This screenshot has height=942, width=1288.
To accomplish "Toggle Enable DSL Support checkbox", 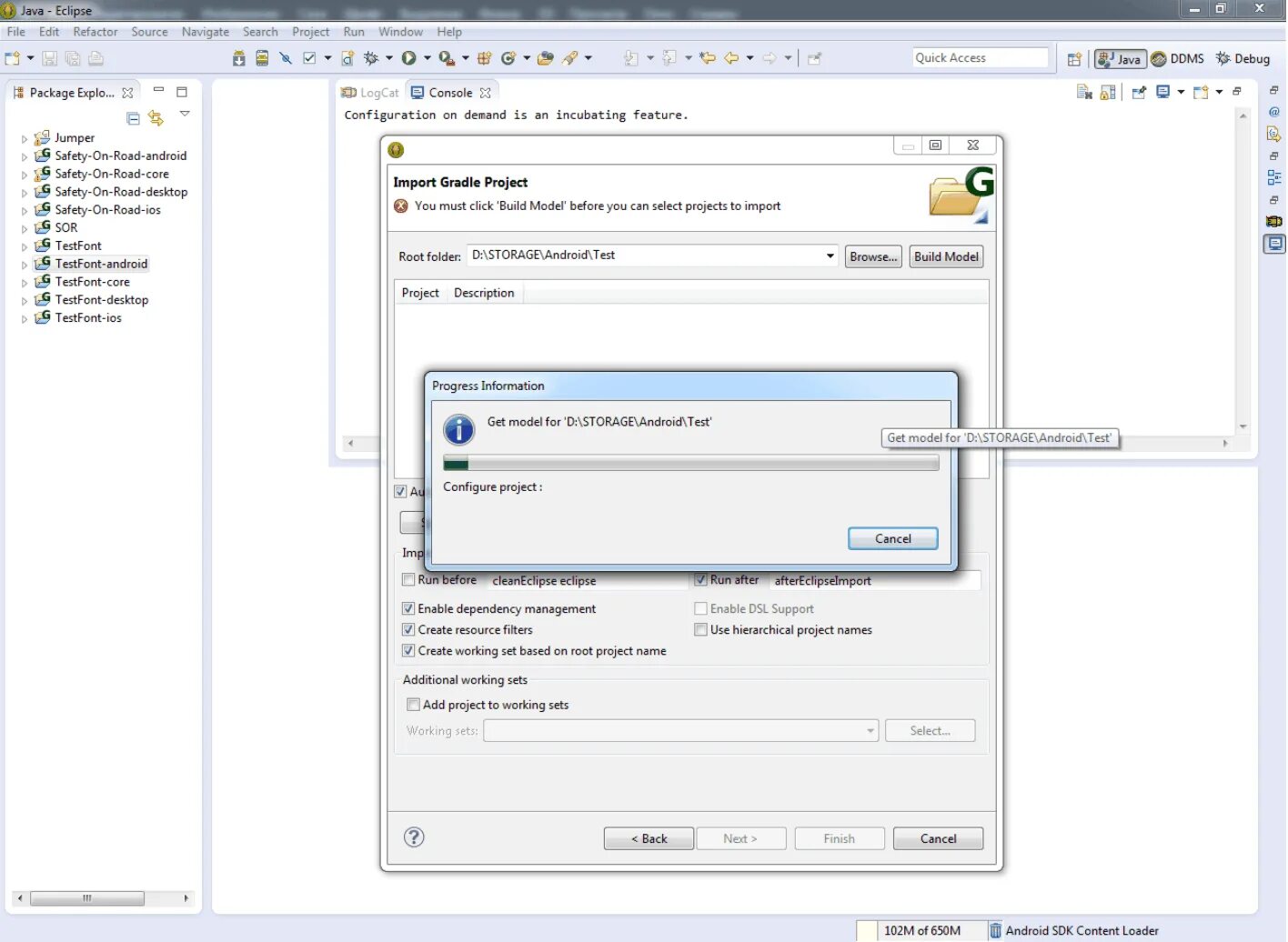I will pos(700,608).
